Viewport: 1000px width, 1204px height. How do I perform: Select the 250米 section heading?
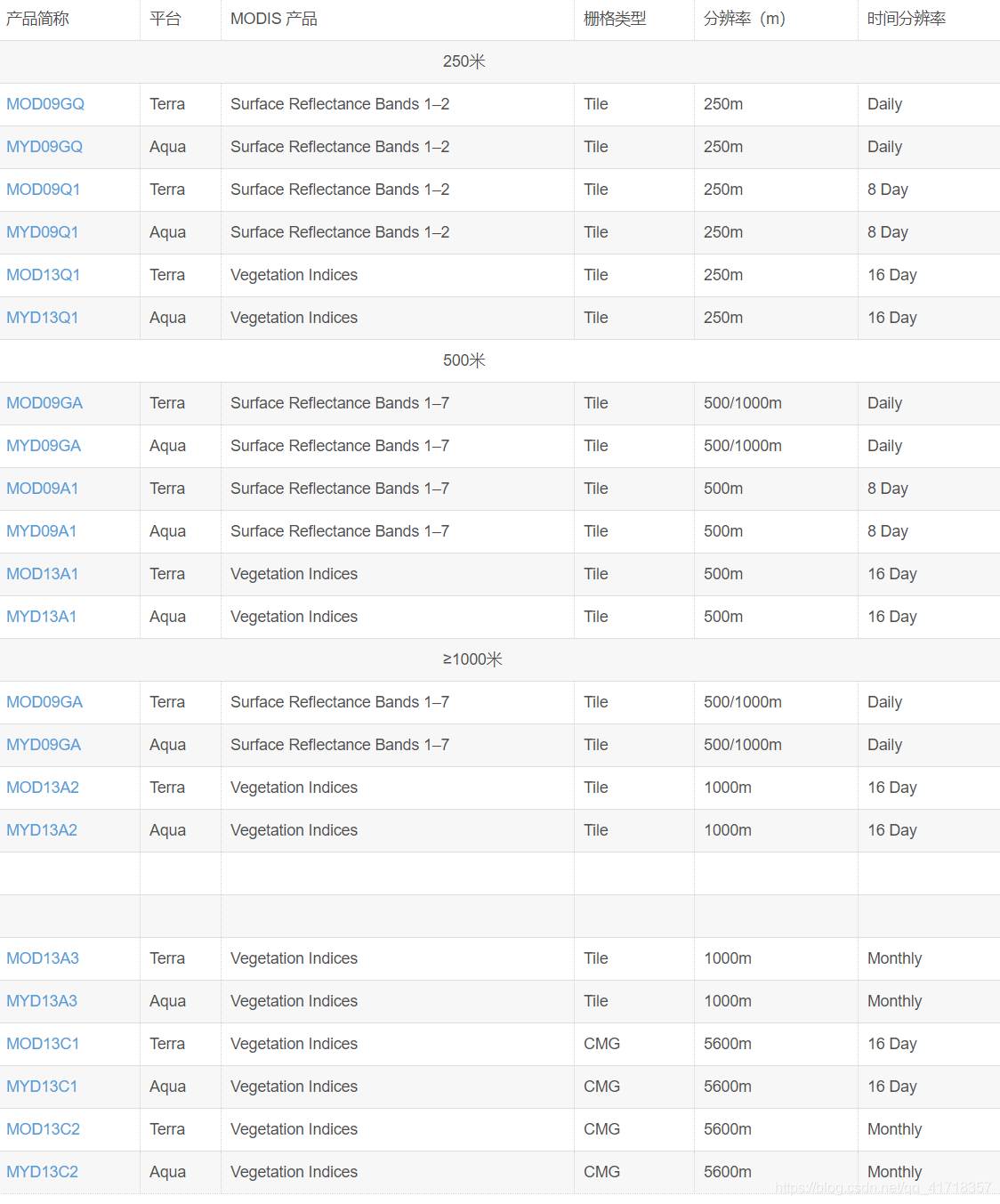(464, 61)
